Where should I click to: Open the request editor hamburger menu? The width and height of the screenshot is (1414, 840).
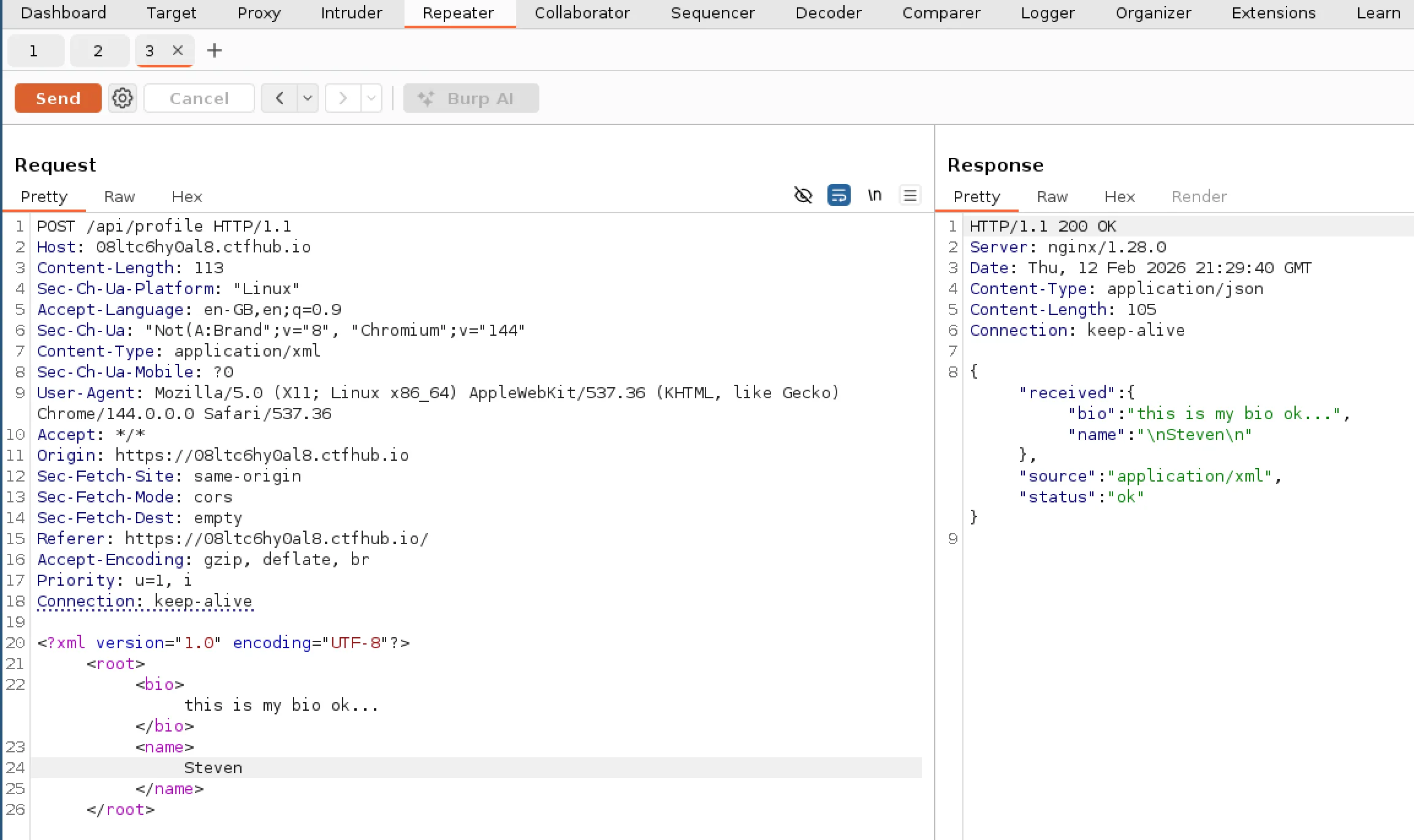pyautogui.click(x=910, y=195)
